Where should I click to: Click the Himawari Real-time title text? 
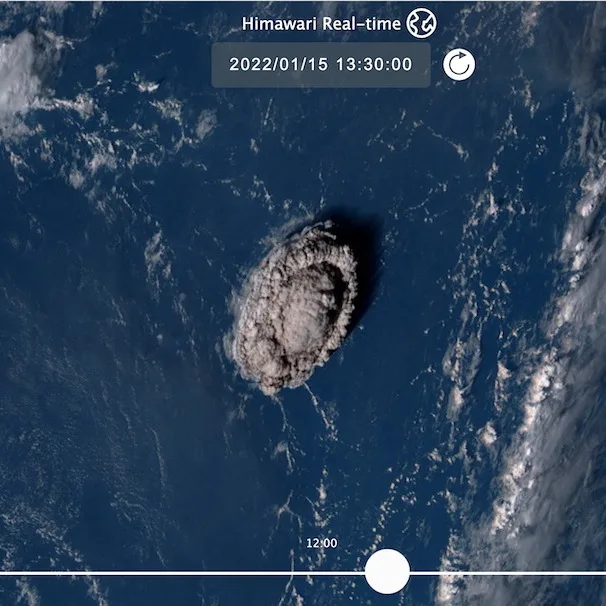click(x=321, y=24)
